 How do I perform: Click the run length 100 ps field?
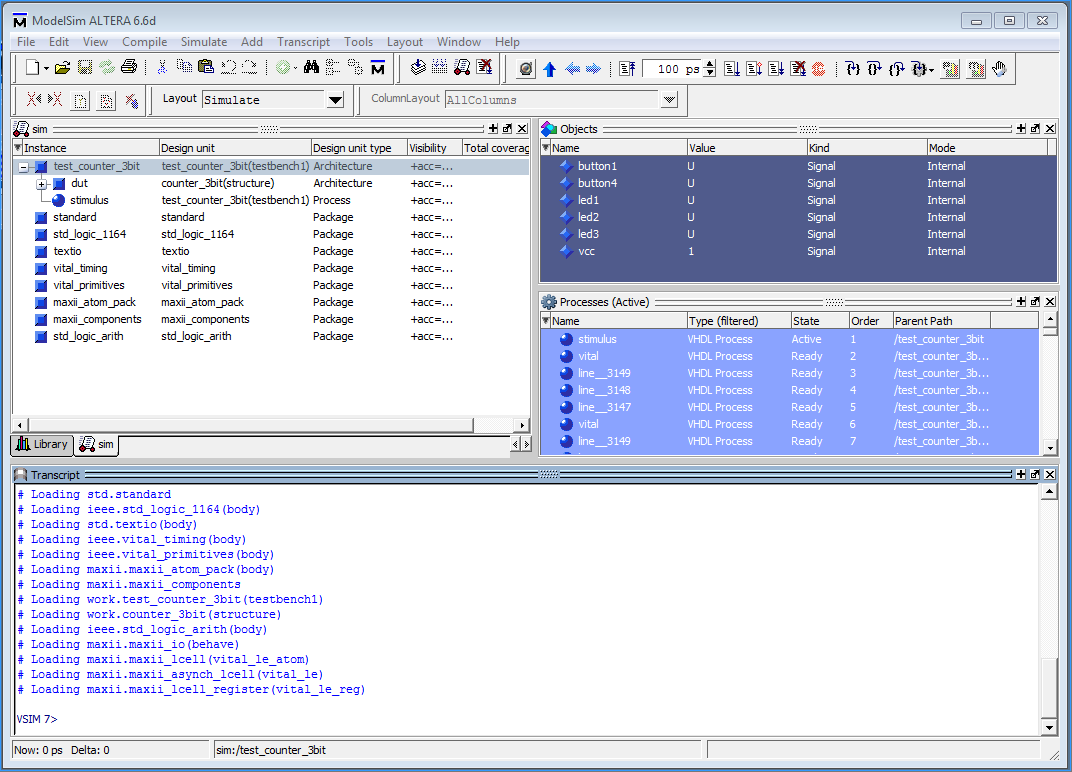[672, 69]
